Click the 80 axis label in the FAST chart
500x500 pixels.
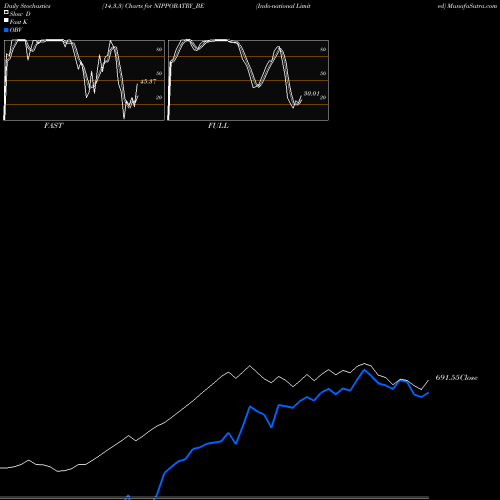pos(159,49)
